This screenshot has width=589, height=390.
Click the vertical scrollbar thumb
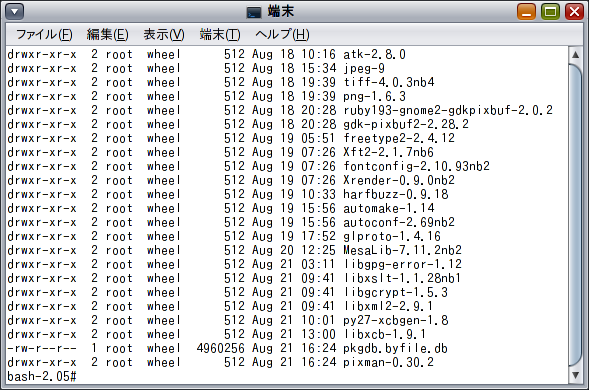[575, 215]
